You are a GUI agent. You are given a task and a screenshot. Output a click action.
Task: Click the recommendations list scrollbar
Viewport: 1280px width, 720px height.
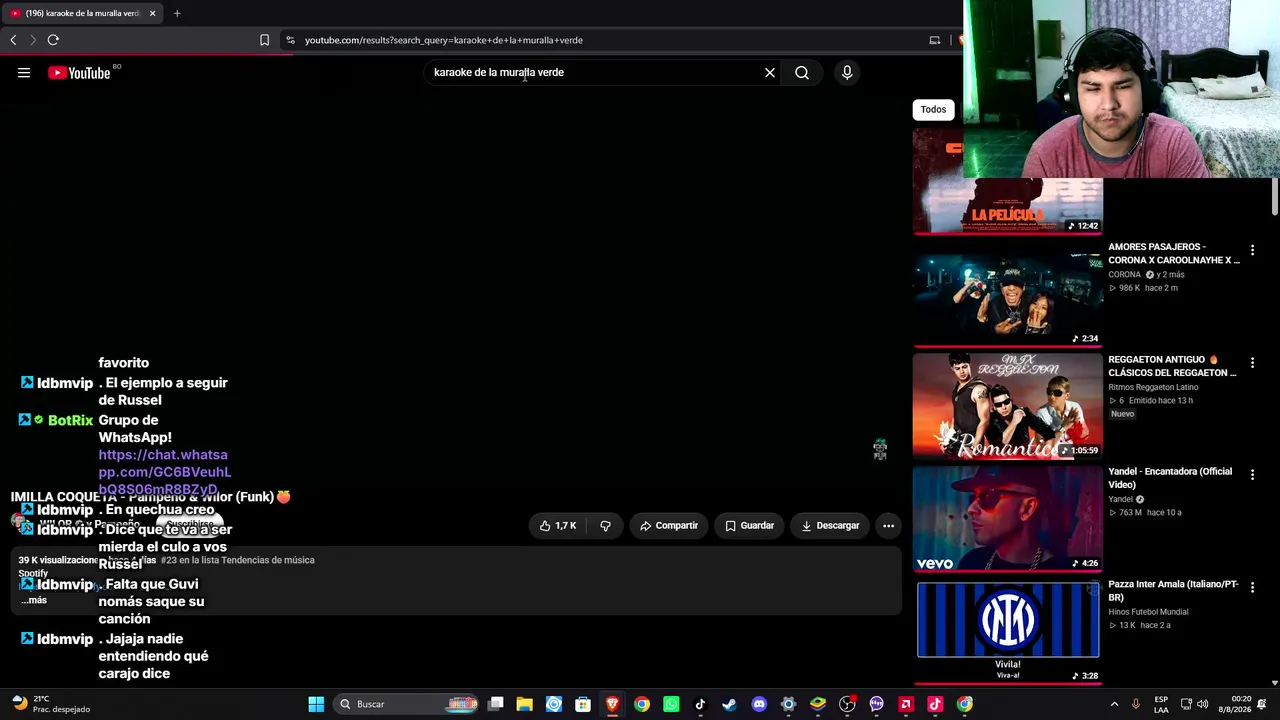click(x=1275, y=196)
